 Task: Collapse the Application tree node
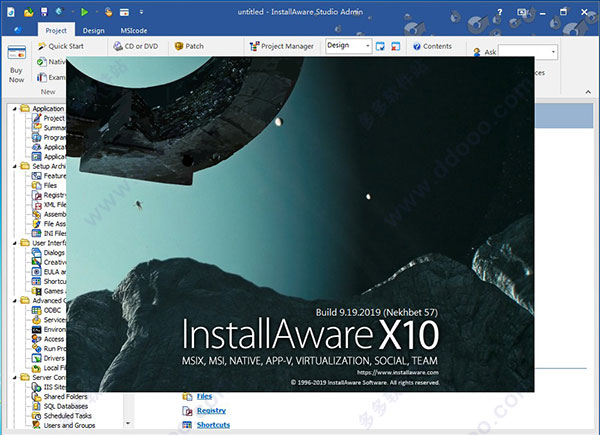pyautogui.click(x=15, y=109)
